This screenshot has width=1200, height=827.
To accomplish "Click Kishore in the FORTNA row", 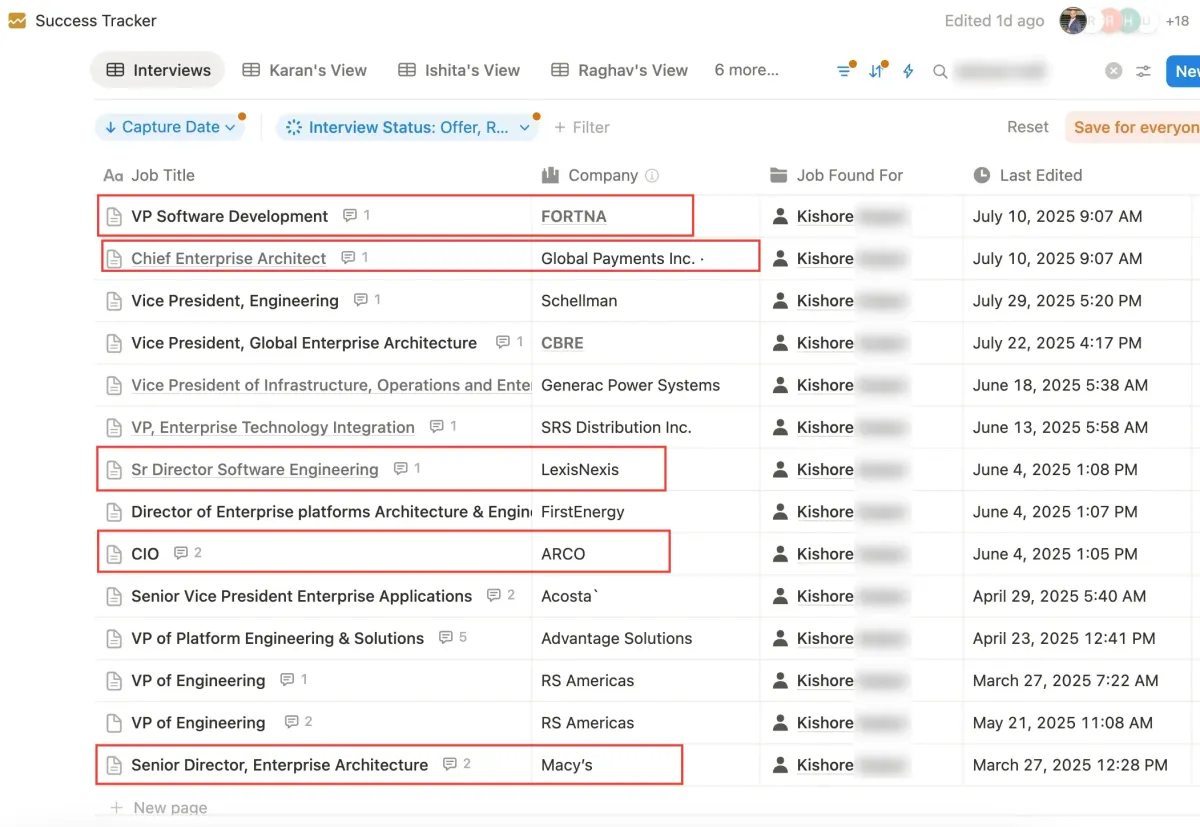I will coord(825,216).
